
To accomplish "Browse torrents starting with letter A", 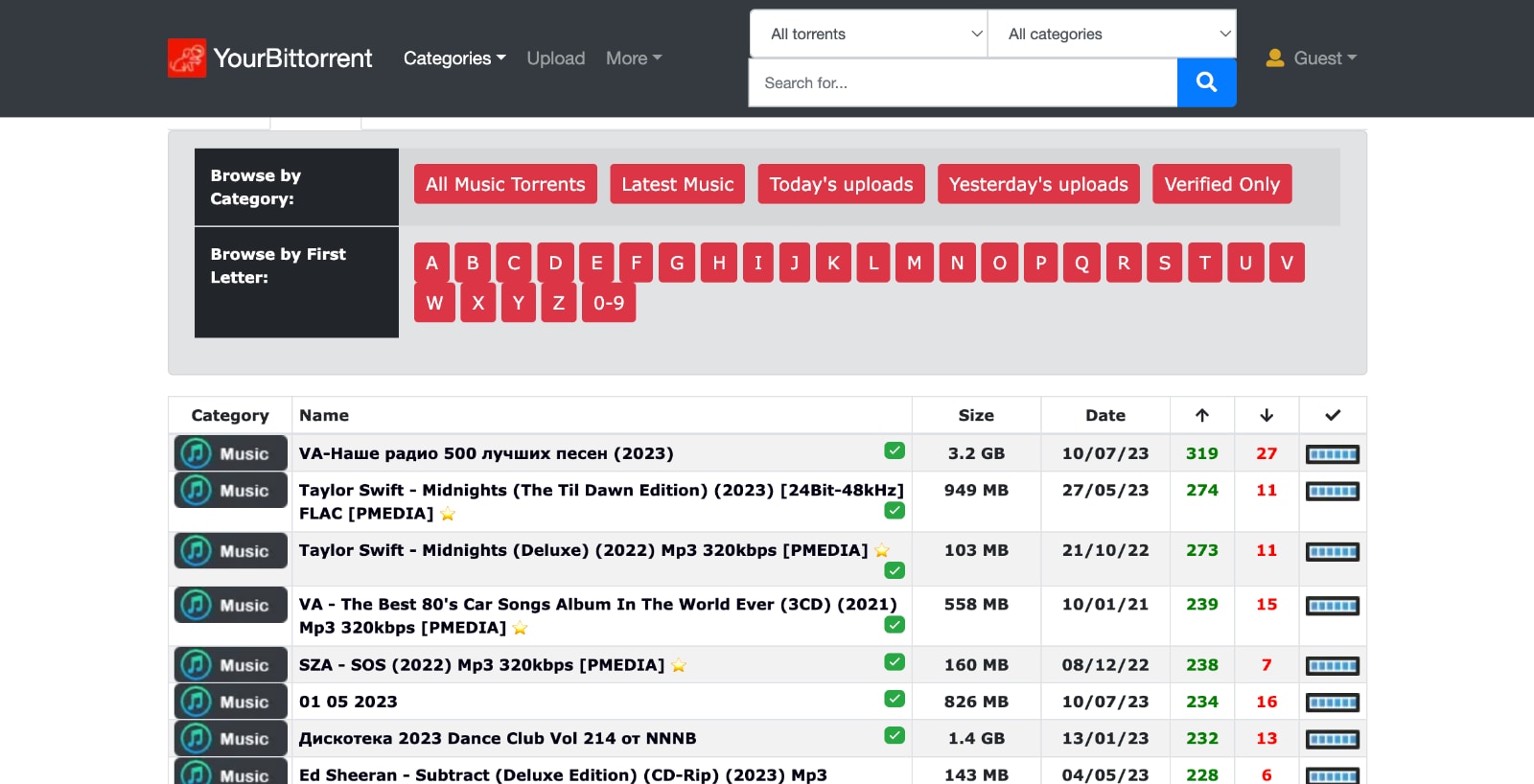I will pyautogui.click(x=431, y=263).
